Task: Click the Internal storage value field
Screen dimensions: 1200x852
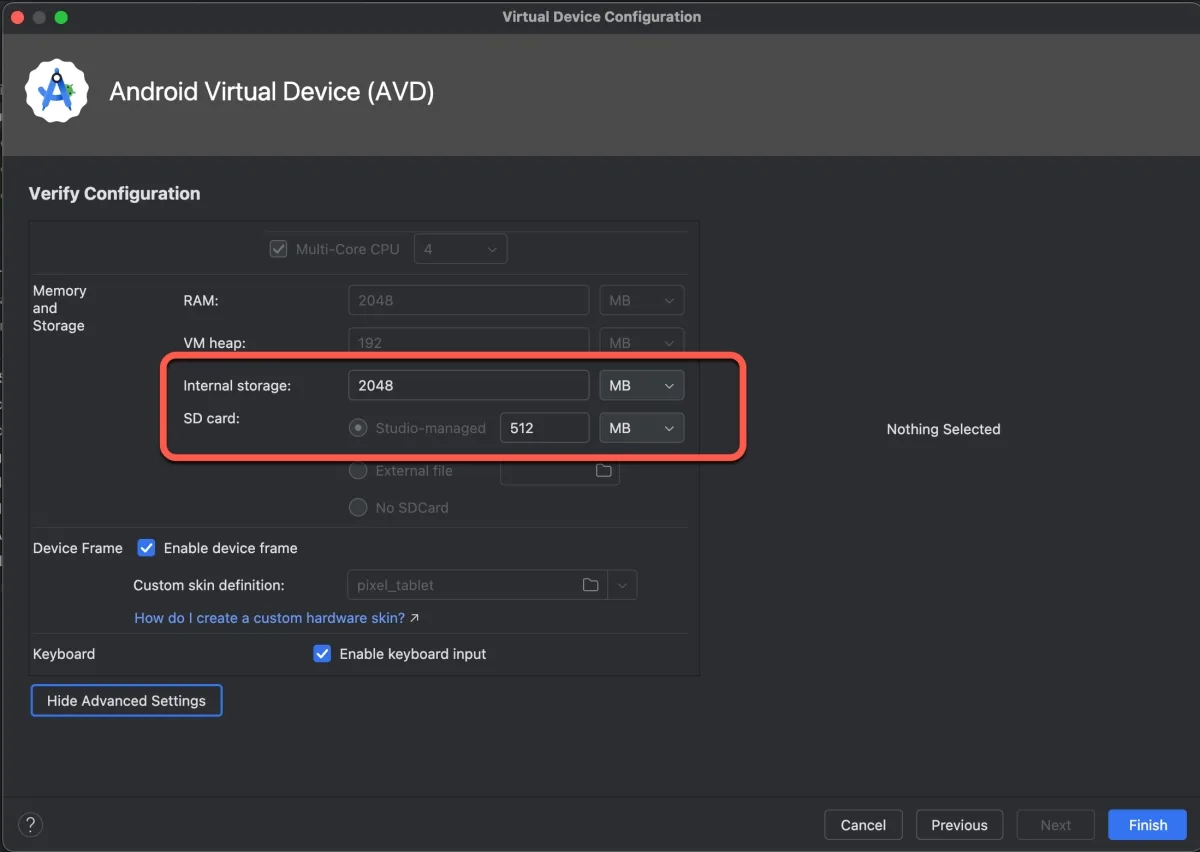Action: 468,386
